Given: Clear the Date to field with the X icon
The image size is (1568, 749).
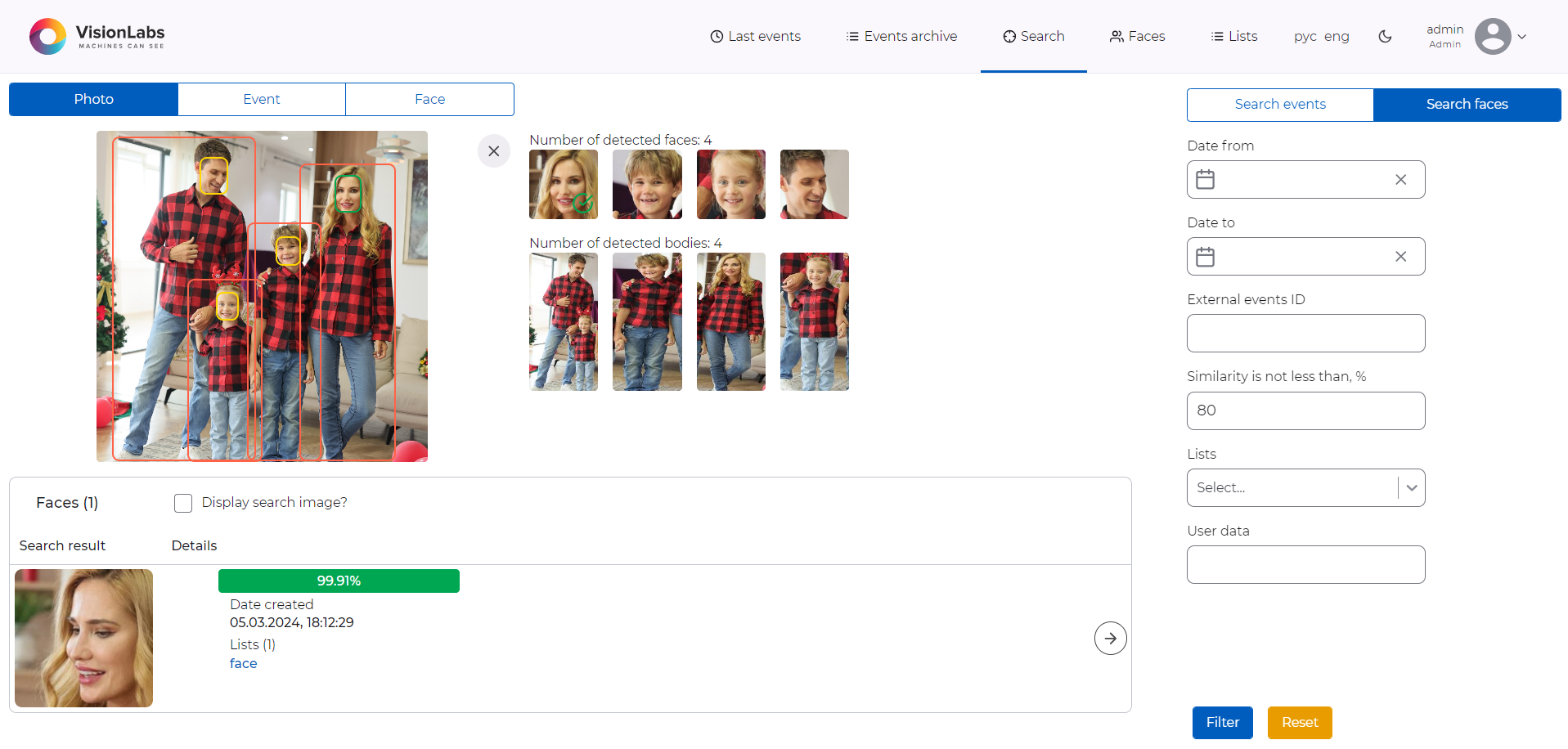Looking at the screenshot, I should click(x=1400, y=256).
